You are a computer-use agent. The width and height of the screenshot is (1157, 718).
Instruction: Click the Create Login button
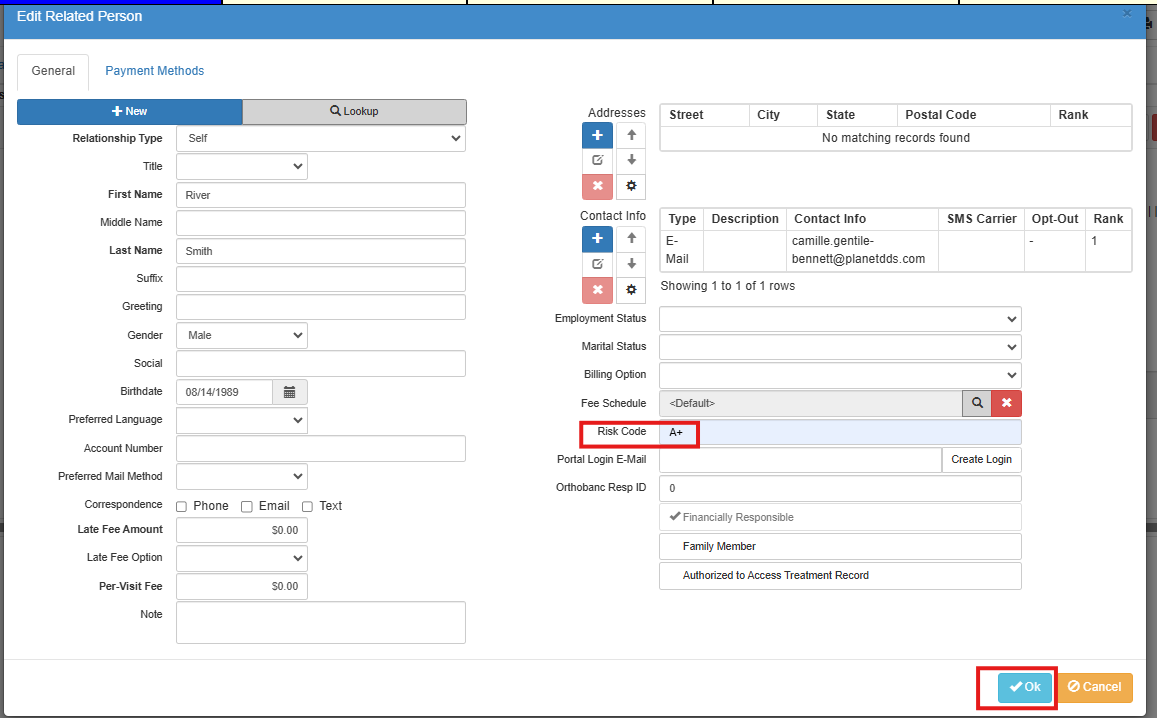click(981, 460)
